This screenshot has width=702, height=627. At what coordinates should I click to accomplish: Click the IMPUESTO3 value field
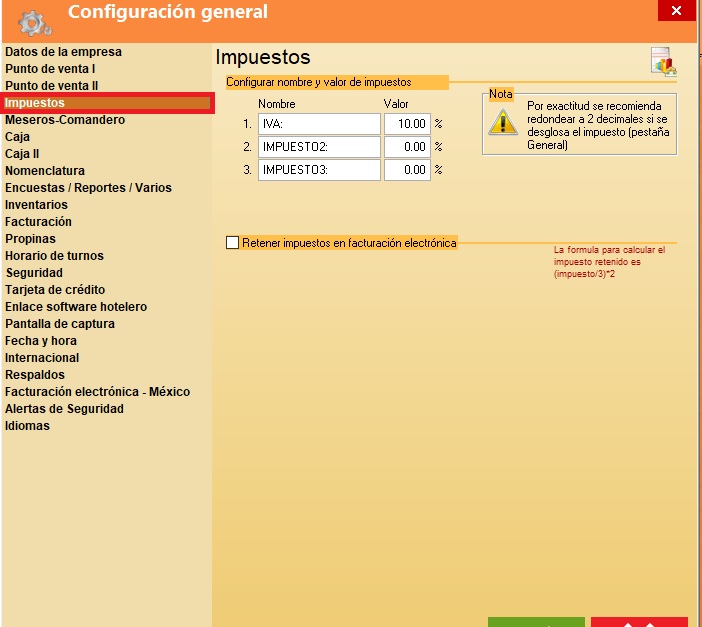407,170
